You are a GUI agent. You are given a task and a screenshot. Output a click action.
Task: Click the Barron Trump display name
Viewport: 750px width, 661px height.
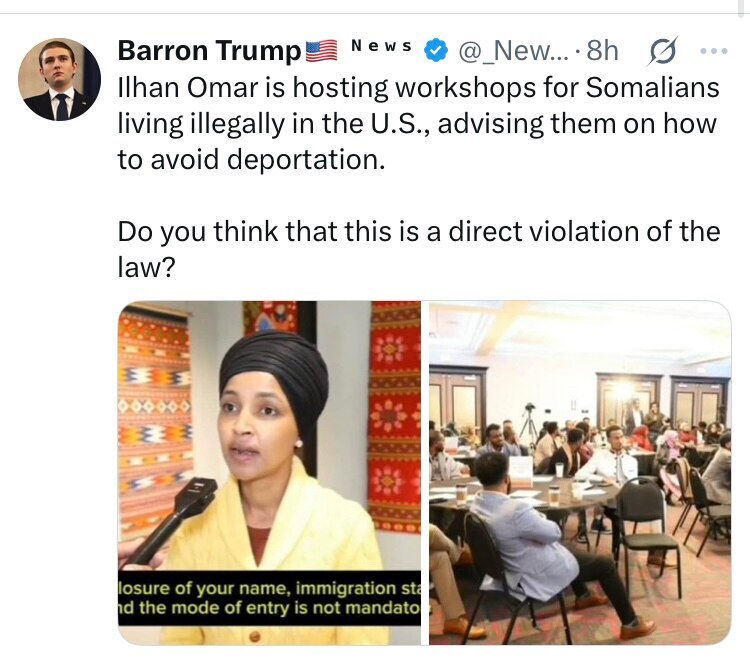click(209, 51)
